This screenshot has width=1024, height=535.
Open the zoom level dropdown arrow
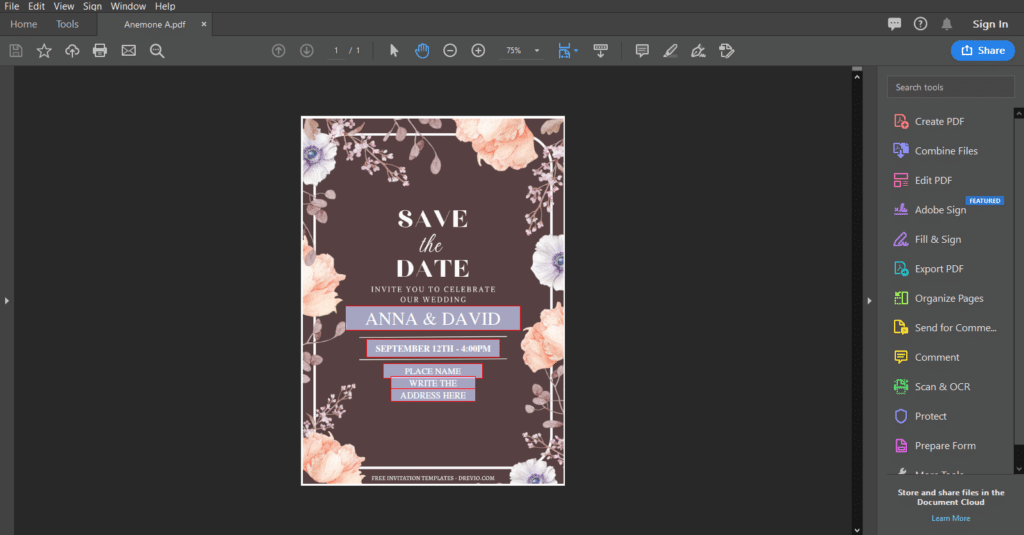tap(537, 50)
